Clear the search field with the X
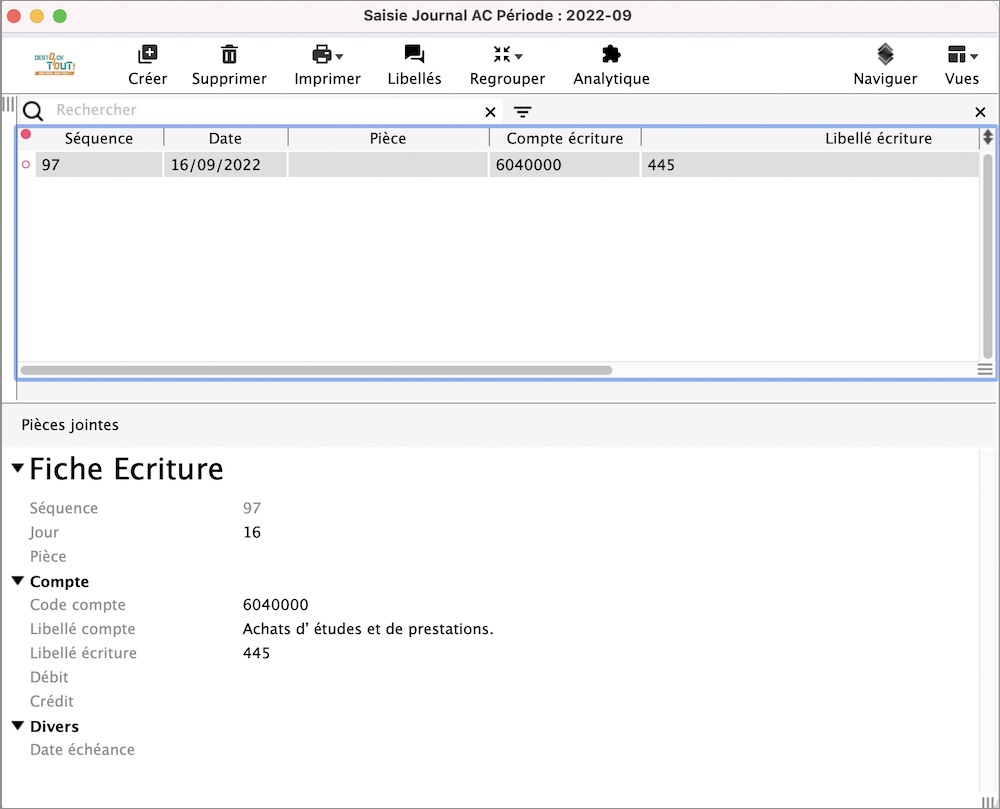The height and width of the screenshot is (809, 1000). pyautogui.click(x=490, y=112)
